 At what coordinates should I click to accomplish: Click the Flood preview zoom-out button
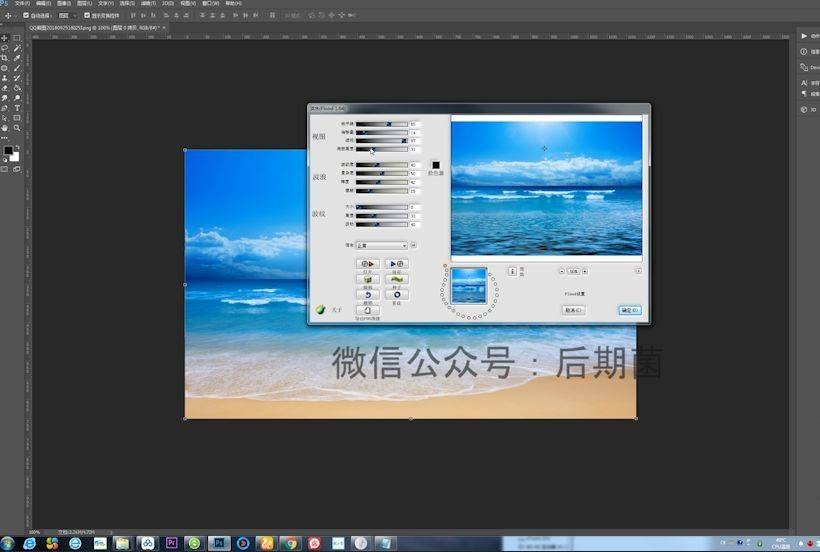tap(562, 271)
